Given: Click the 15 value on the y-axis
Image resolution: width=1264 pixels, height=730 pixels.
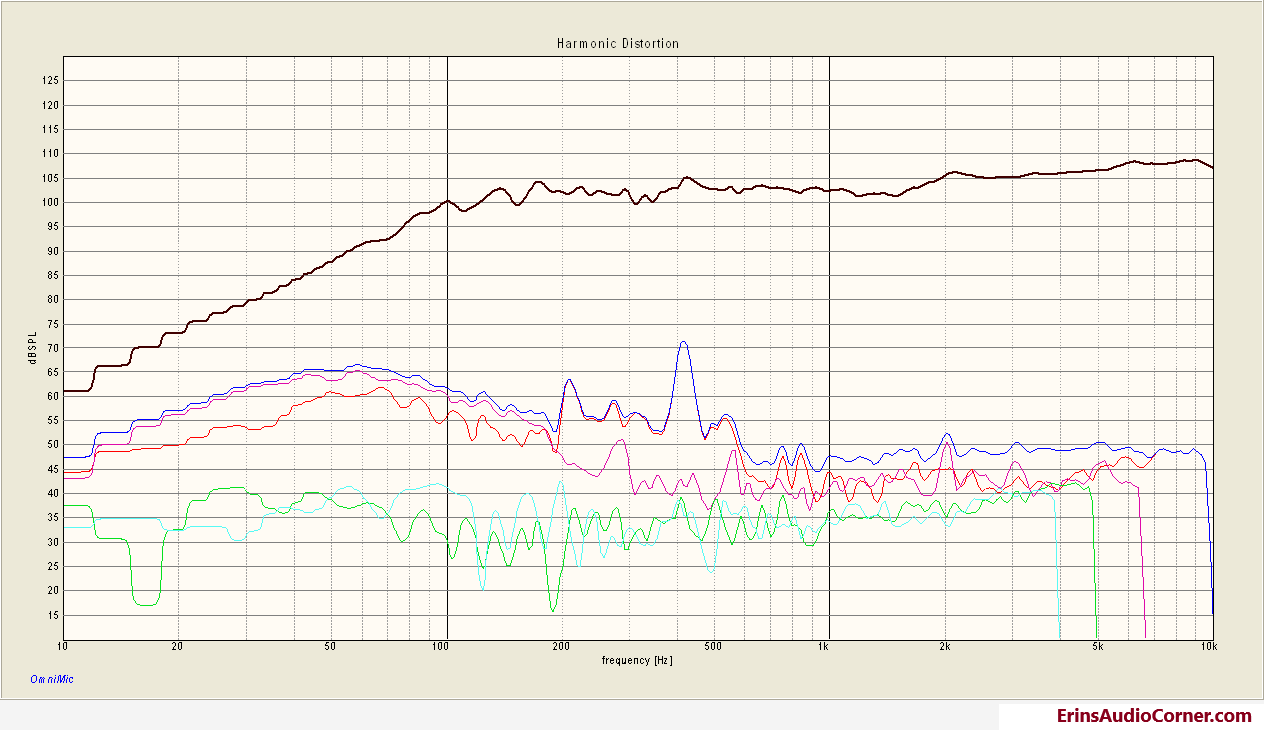Looking at the screenshot, I should pyautogui.click(x=54, y=615).
